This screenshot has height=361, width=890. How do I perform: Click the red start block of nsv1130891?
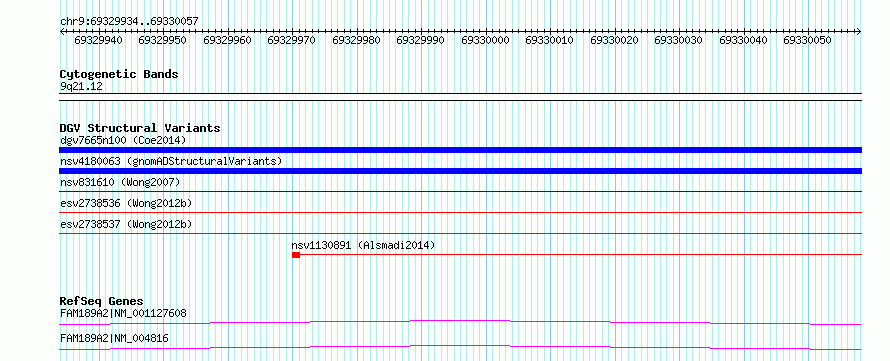coord(296,255)
